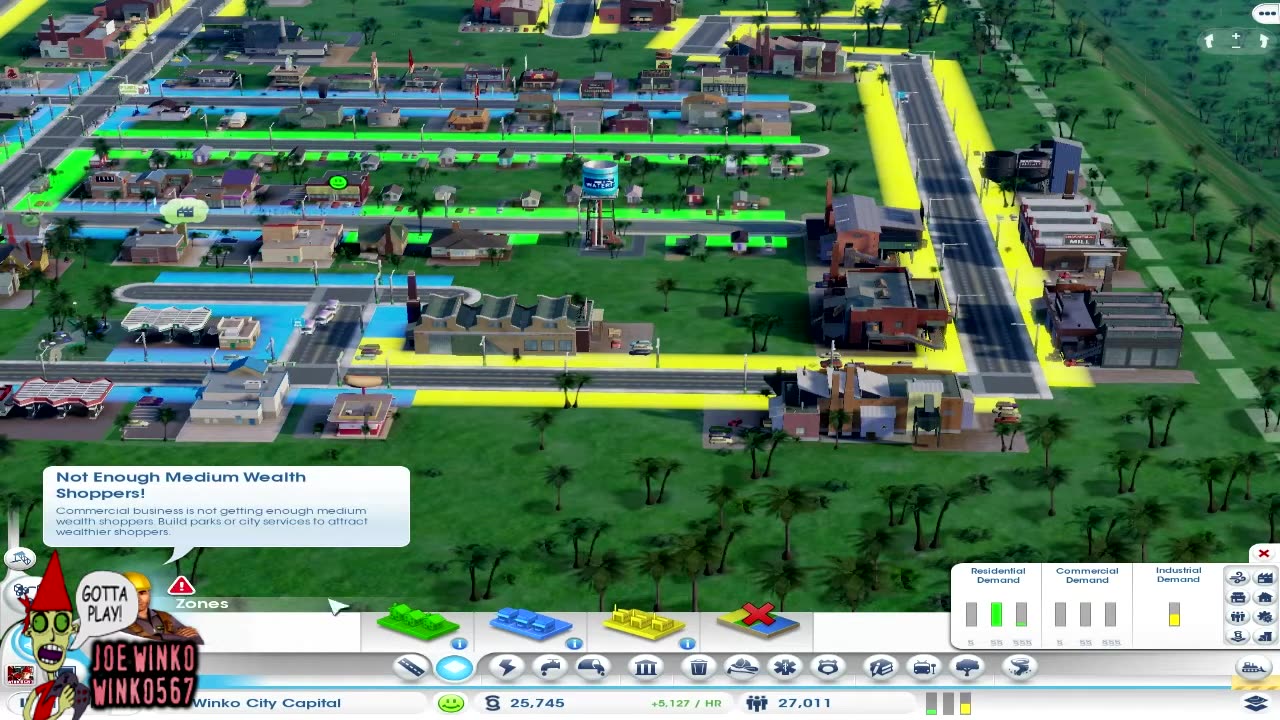
Task: Click the happiness smiley face indicator
Action: click(x=451, y=703)
